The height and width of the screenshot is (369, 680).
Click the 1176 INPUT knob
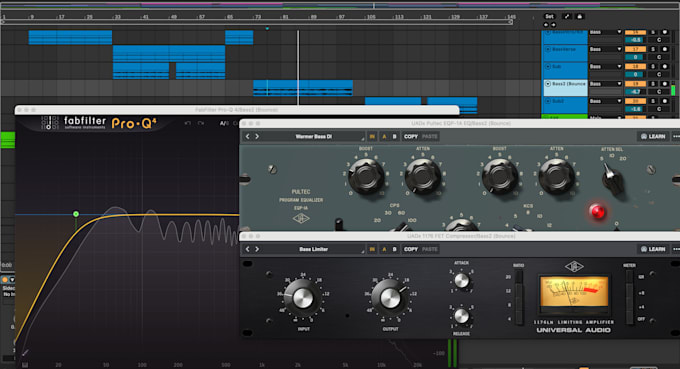[x=303, y=298]
